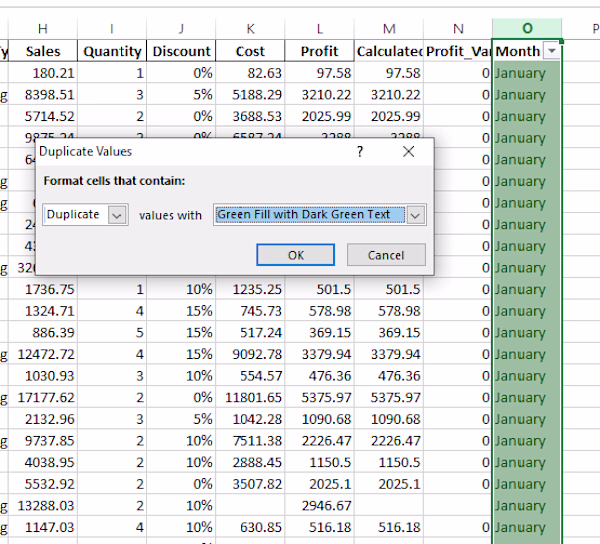The image size is (600, 544).
Task: Select Cost cell 1235.25
Action: click(250, 289)
